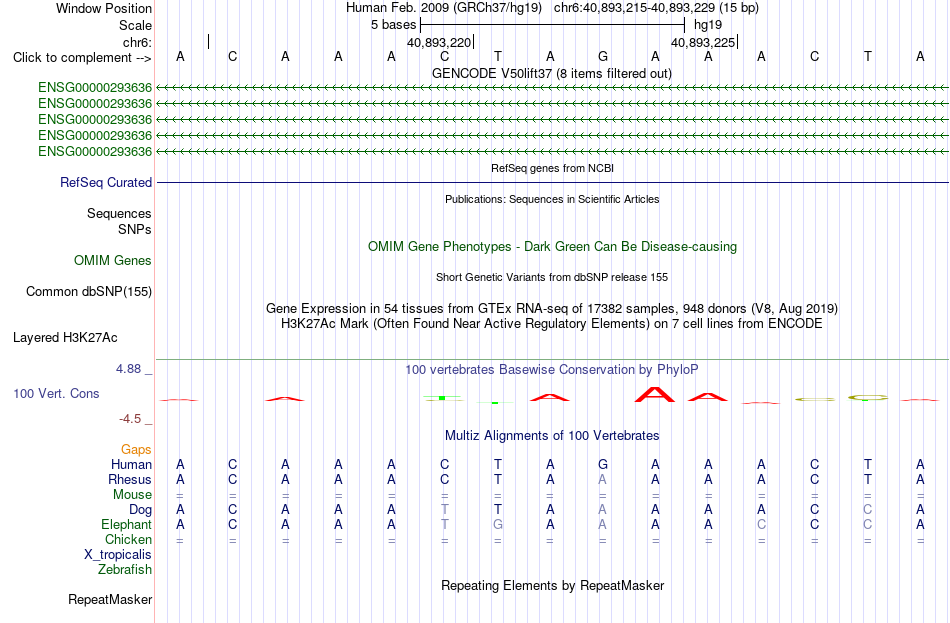This screenshot has height=623, width=950.
Task: Click the 100 Vert. Cons label
Action: [x=56, y=394]
